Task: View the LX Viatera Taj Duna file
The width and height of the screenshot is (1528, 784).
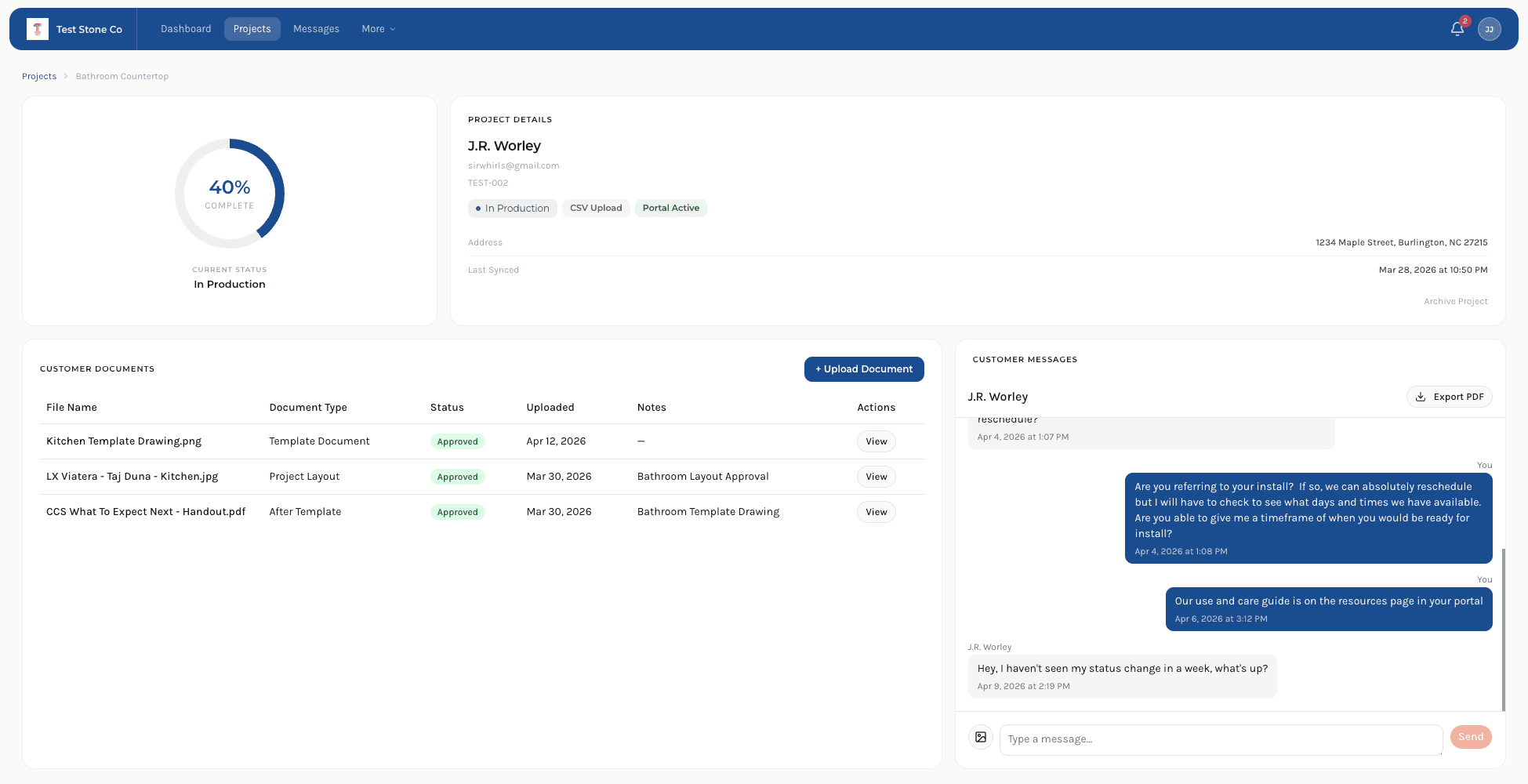Action: [x=876, y=477]
